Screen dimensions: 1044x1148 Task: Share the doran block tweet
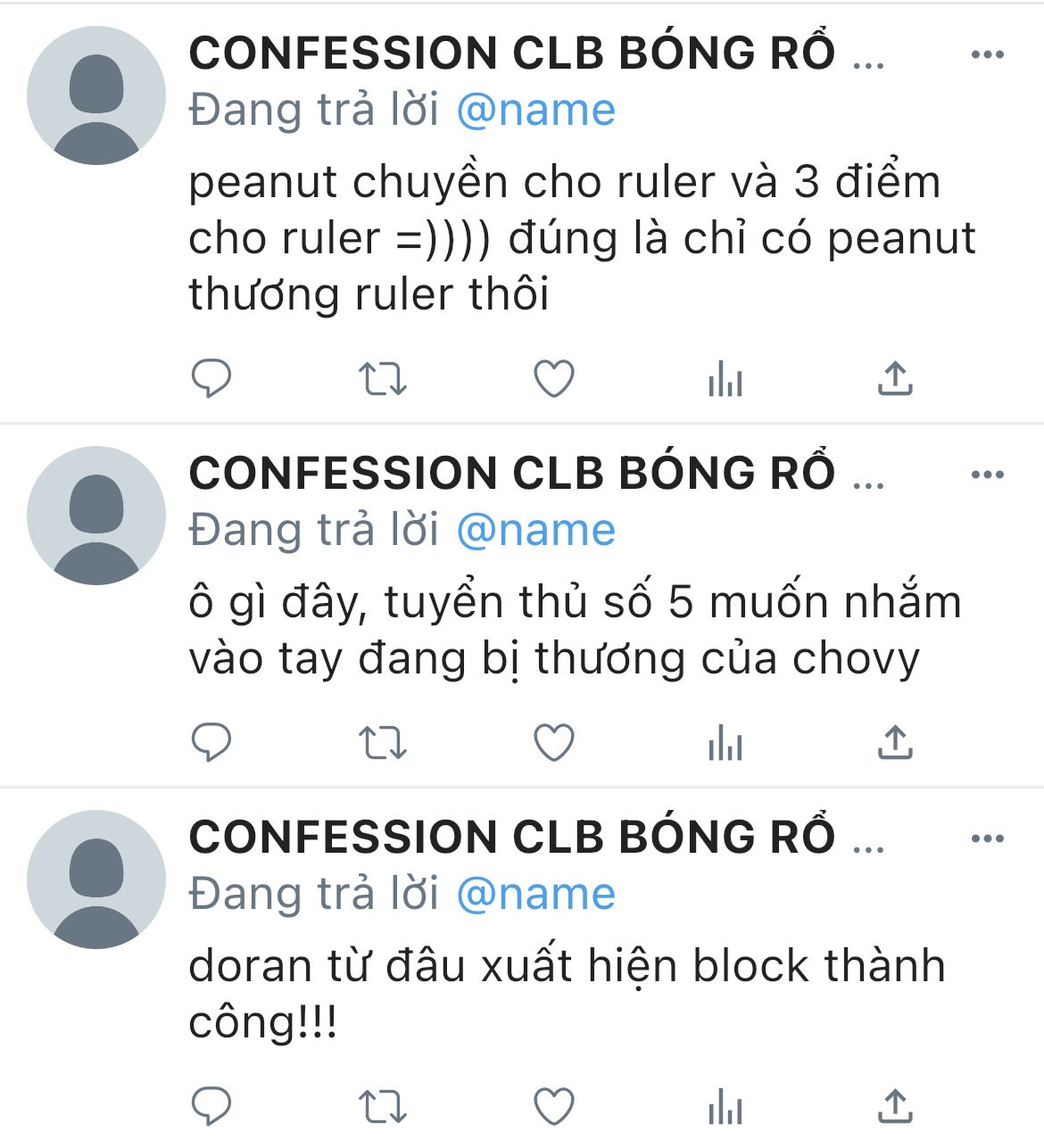click(895, 1106)
